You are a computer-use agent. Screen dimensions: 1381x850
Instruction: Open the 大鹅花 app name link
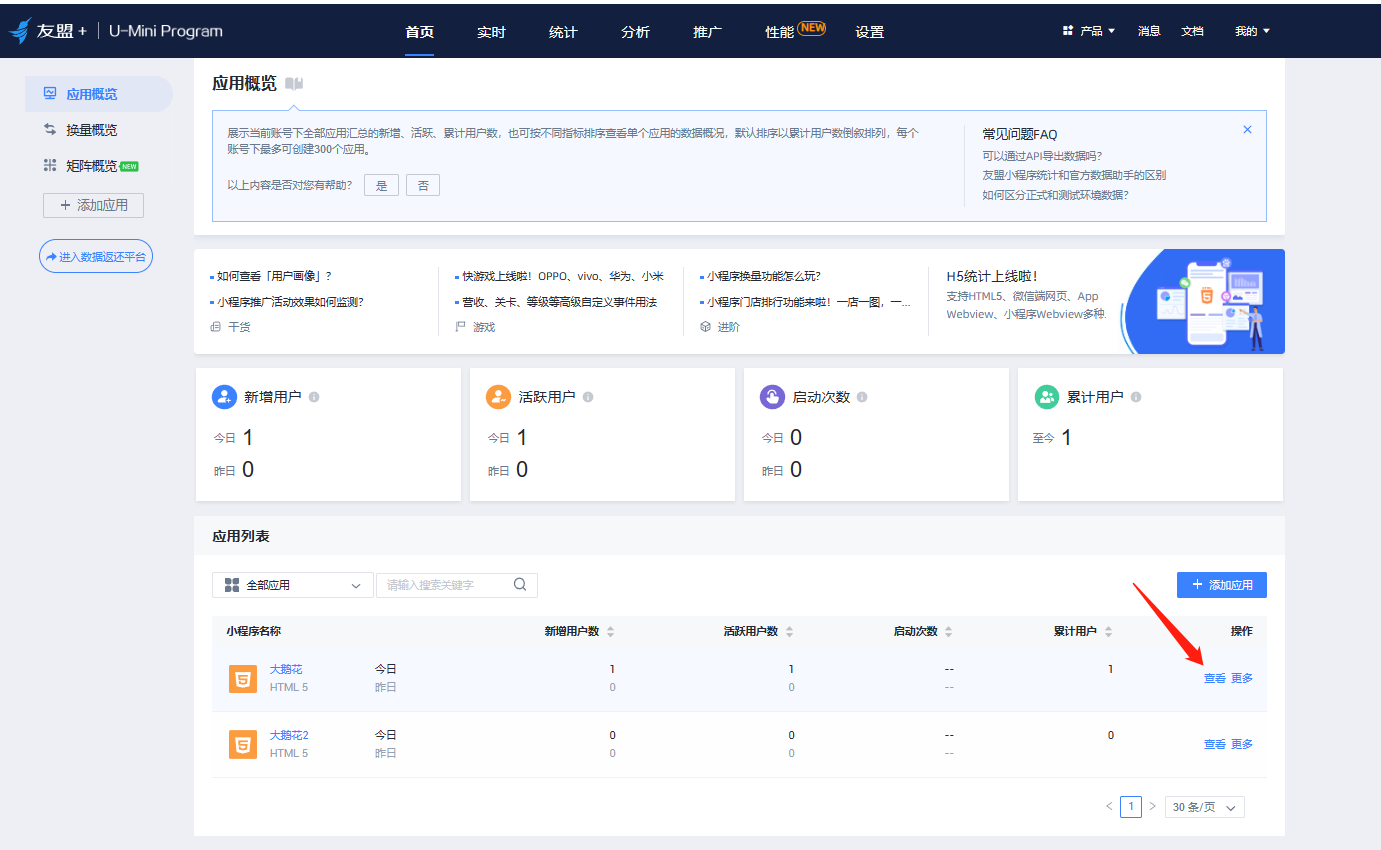click(x=286, y=669)
